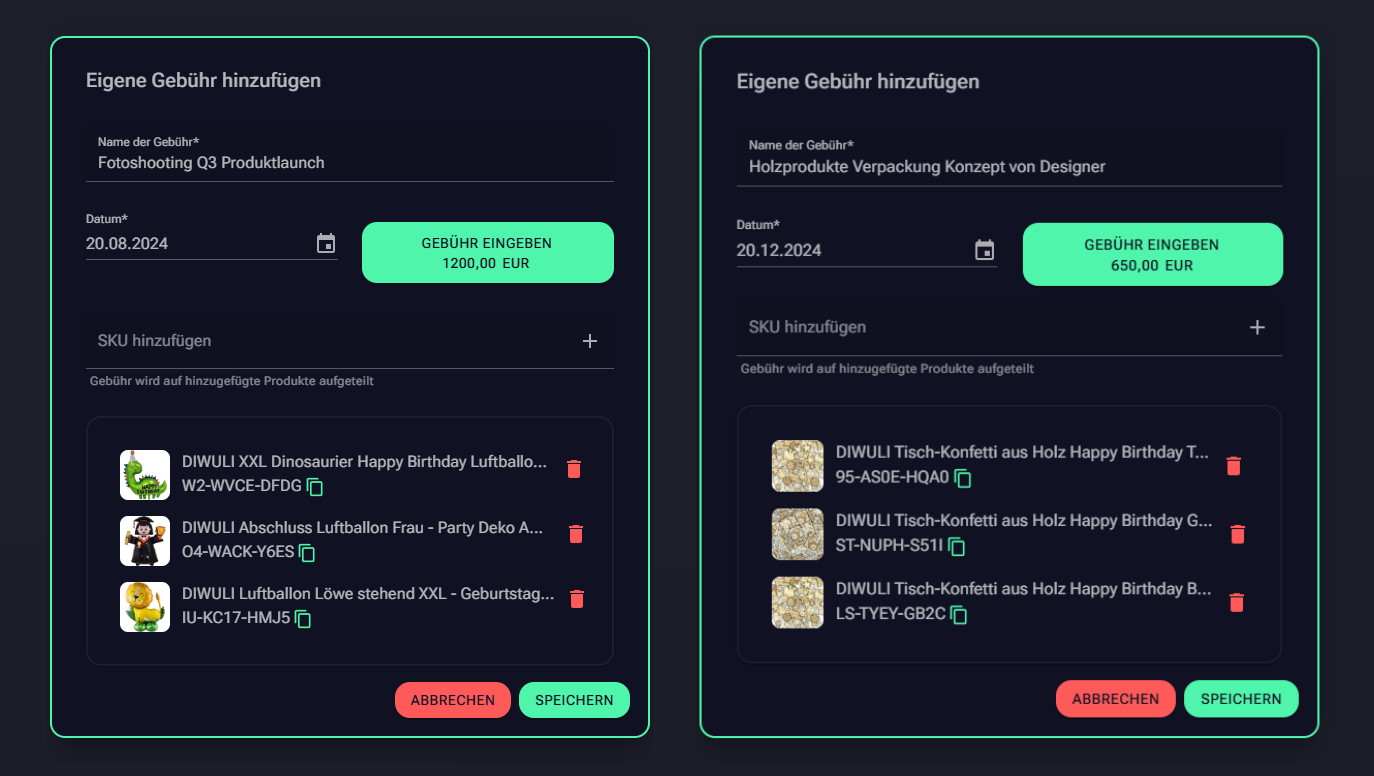Viewport: 1374px width, 776px height.
Task: Click the Holzprodukte Verpackung Konzept name field
Action: tap(1008, 167)
